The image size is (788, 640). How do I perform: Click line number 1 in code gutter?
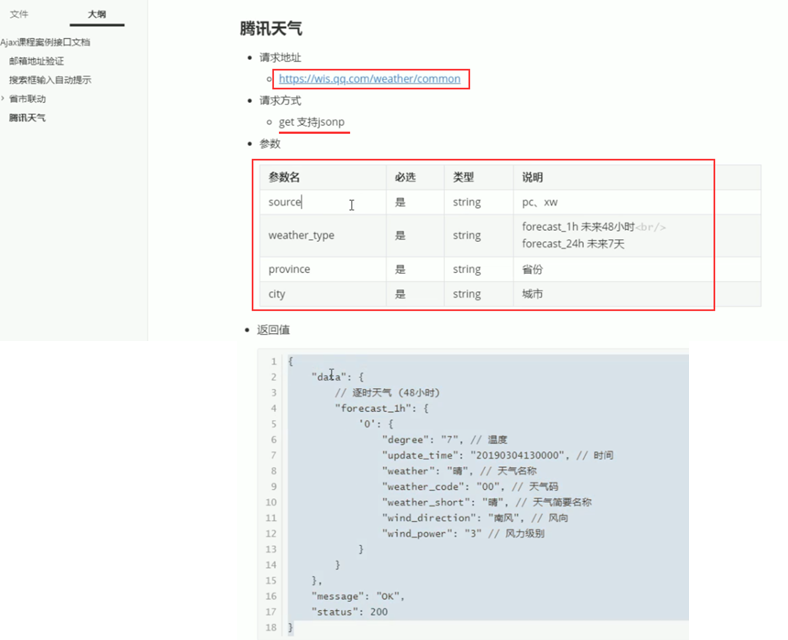click(x=273, y=361)
